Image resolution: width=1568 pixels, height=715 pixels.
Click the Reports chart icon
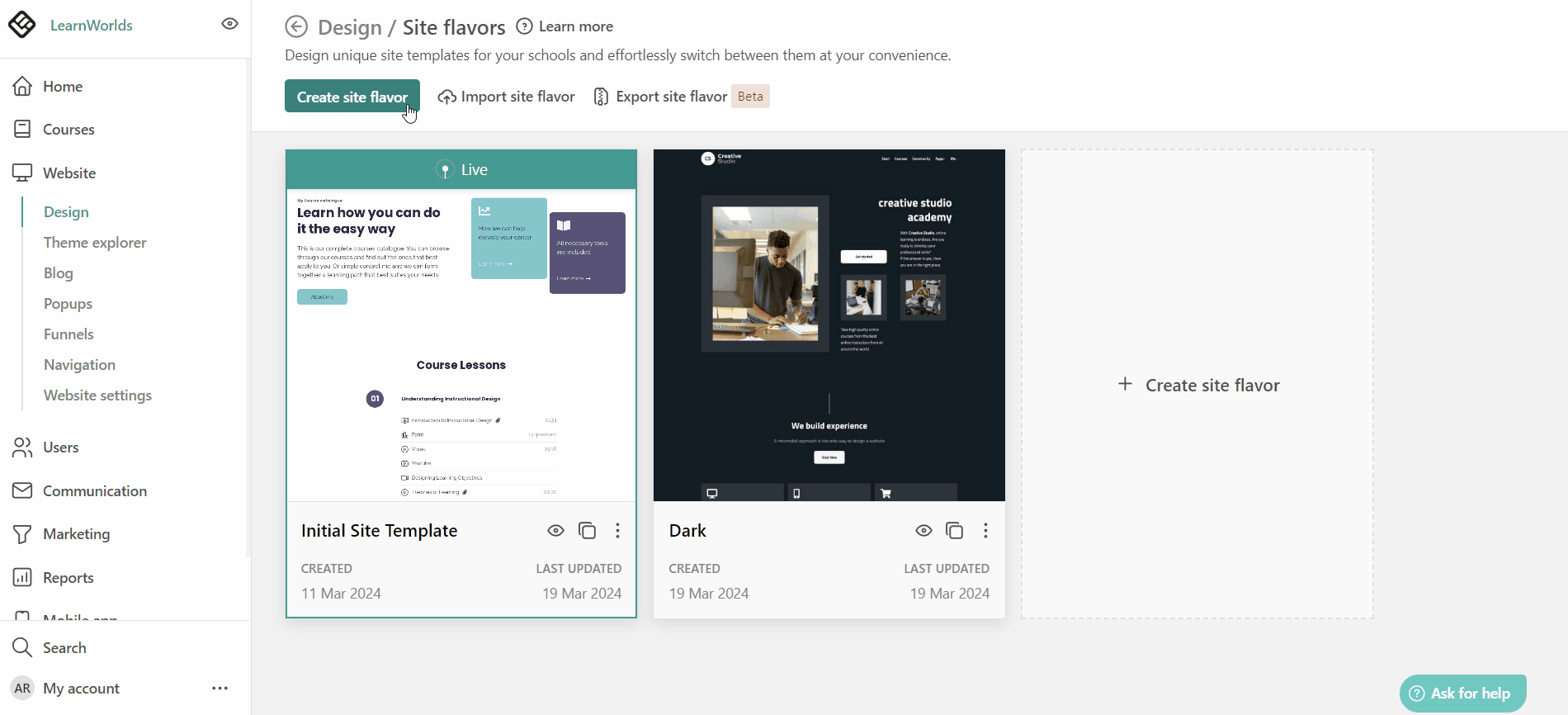(x=22, y=578)
